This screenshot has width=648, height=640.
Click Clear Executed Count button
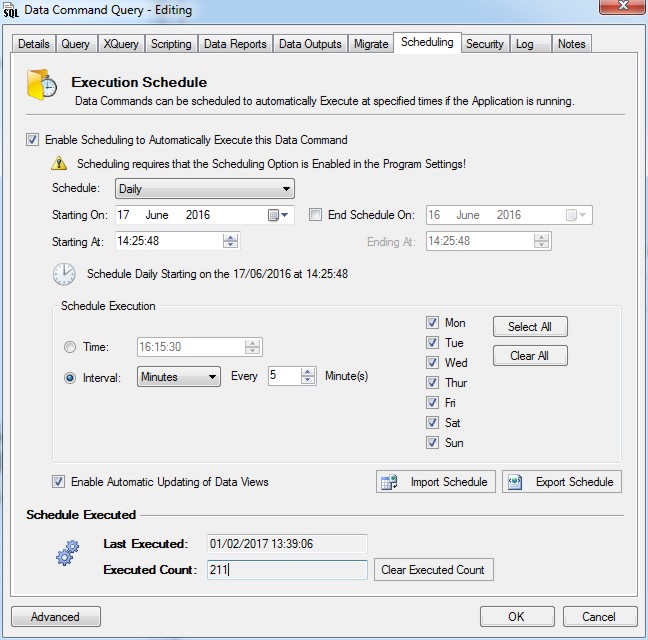[x=434, y=570]
